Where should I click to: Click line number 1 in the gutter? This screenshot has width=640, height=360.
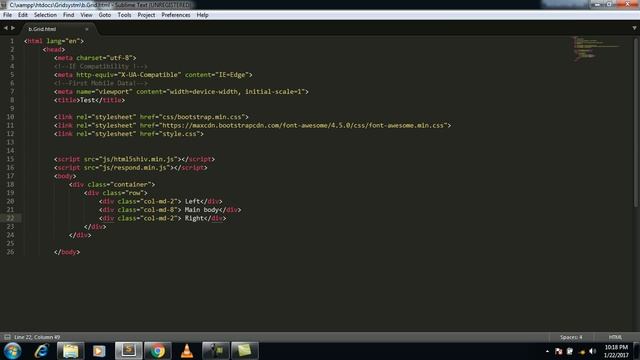[12, 41]
